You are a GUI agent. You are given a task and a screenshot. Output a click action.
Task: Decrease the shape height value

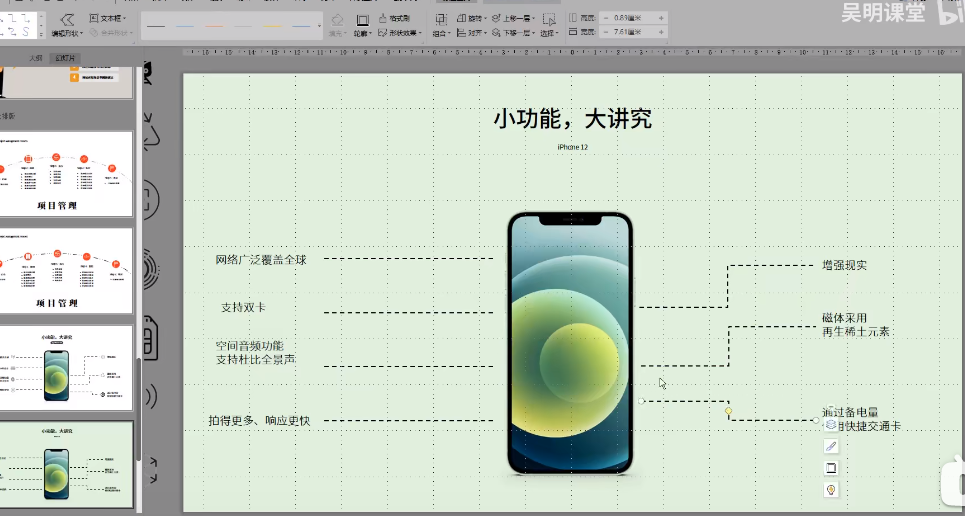[x=606, y=18]
